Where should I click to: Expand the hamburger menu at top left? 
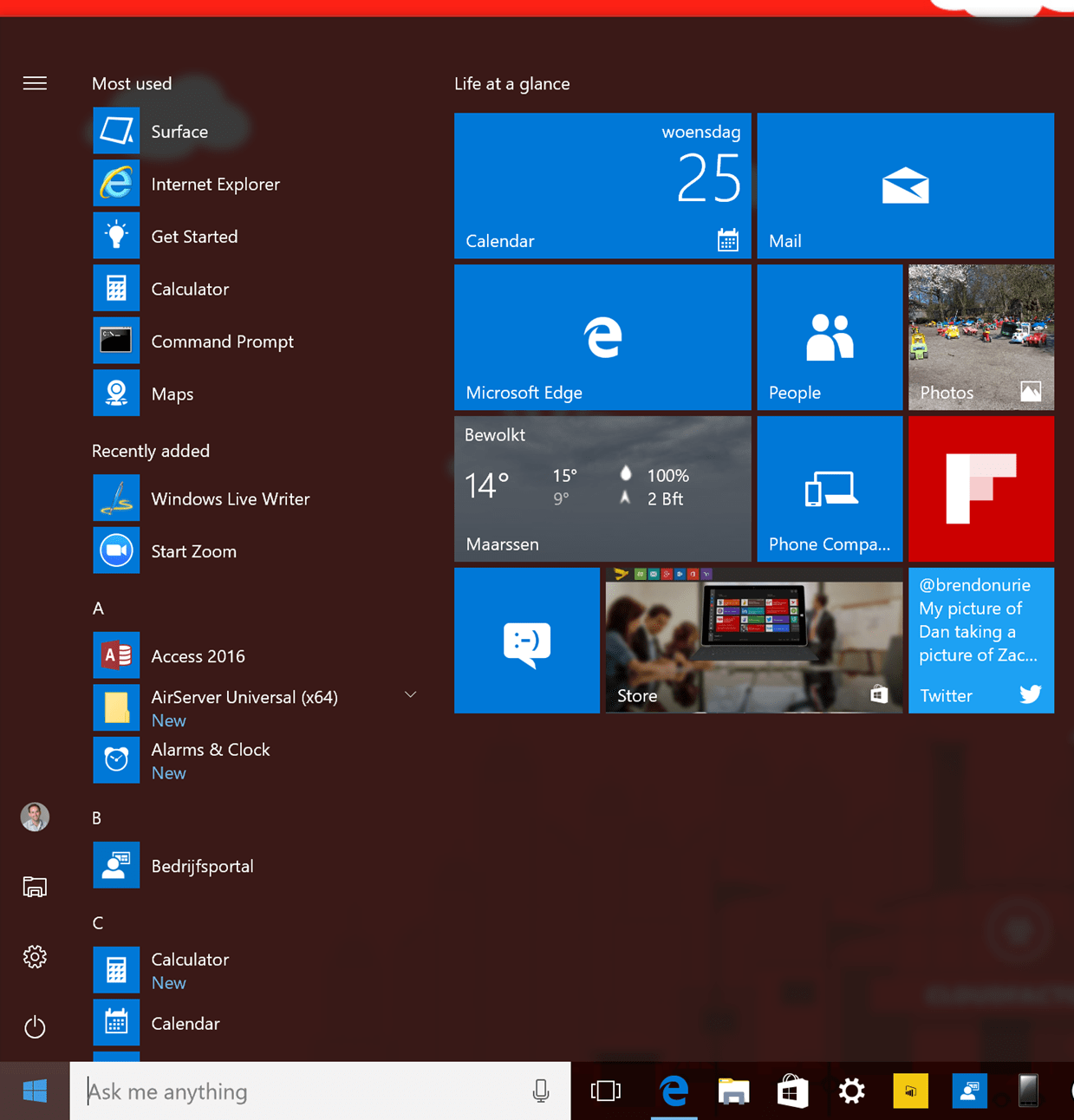(x=35, y=83)
